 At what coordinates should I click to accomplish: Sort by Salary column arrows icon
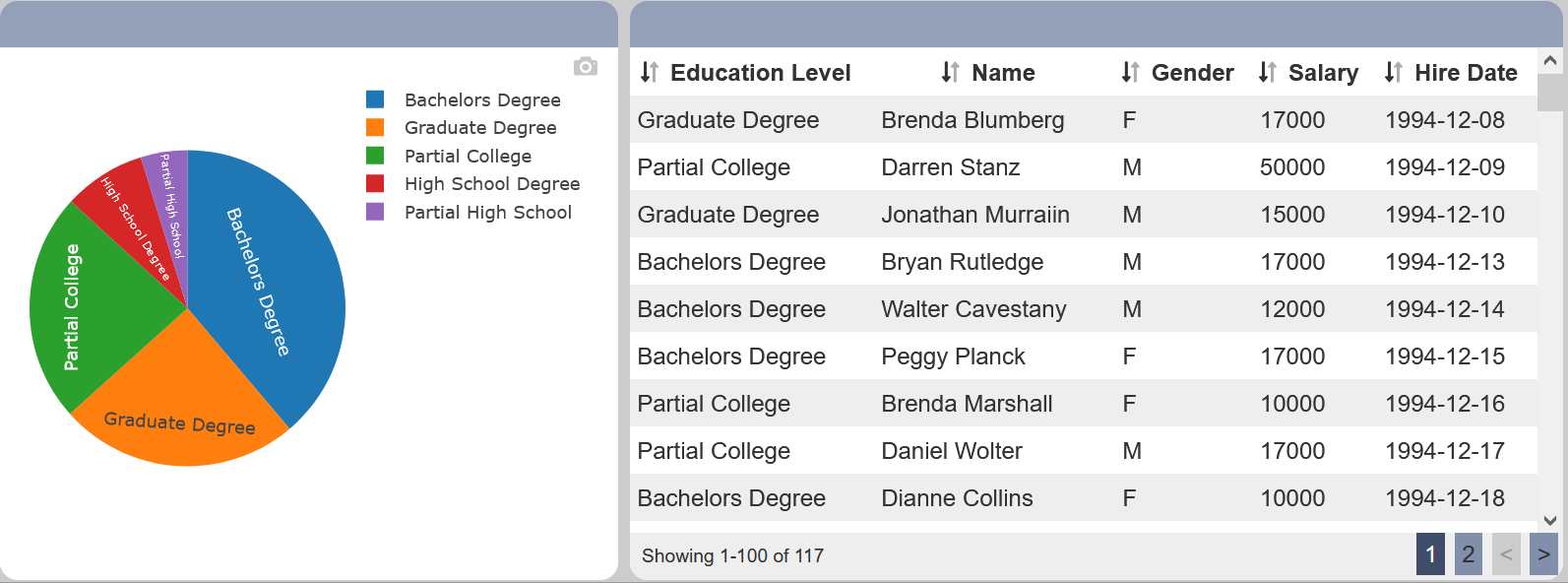[x=1267, y=72]
